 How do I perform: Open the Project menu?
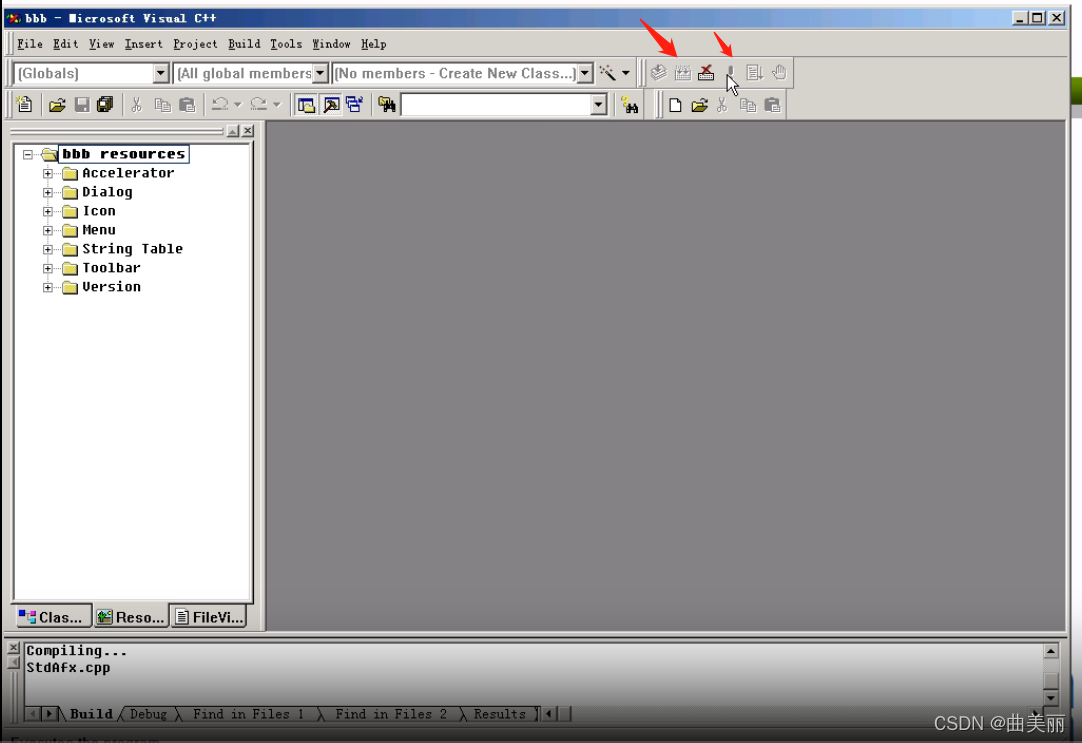[x=195, y=44]
